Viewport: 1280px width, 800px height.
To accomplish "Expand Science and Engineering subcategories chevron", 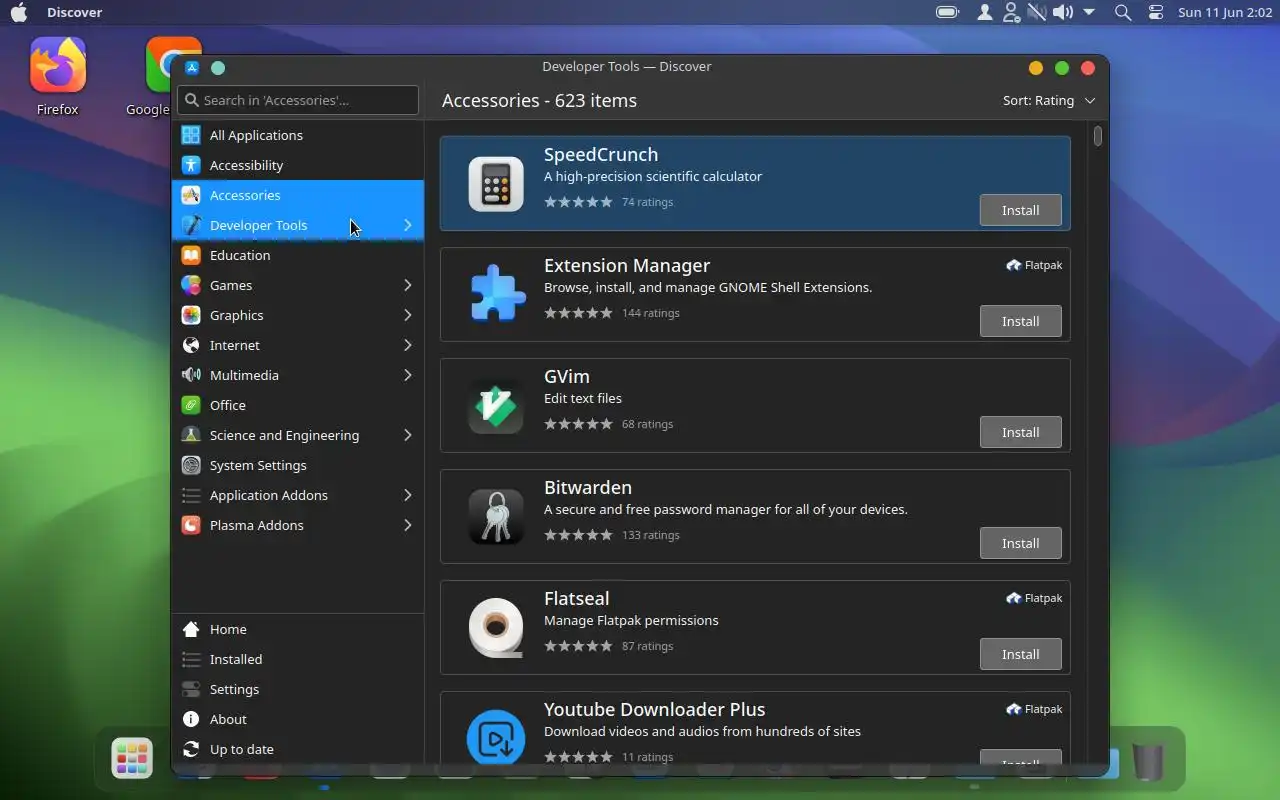I will 408,435.
